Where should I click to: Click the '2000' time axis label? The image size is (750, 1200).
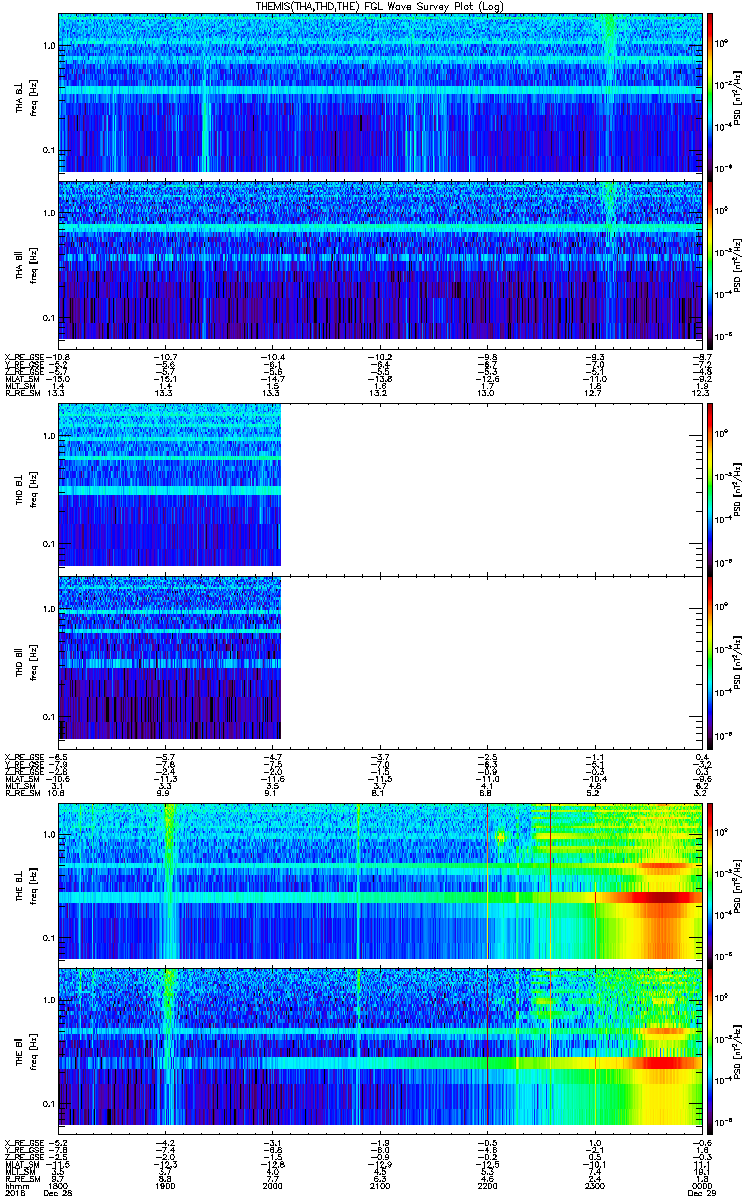coord(272,1185)
